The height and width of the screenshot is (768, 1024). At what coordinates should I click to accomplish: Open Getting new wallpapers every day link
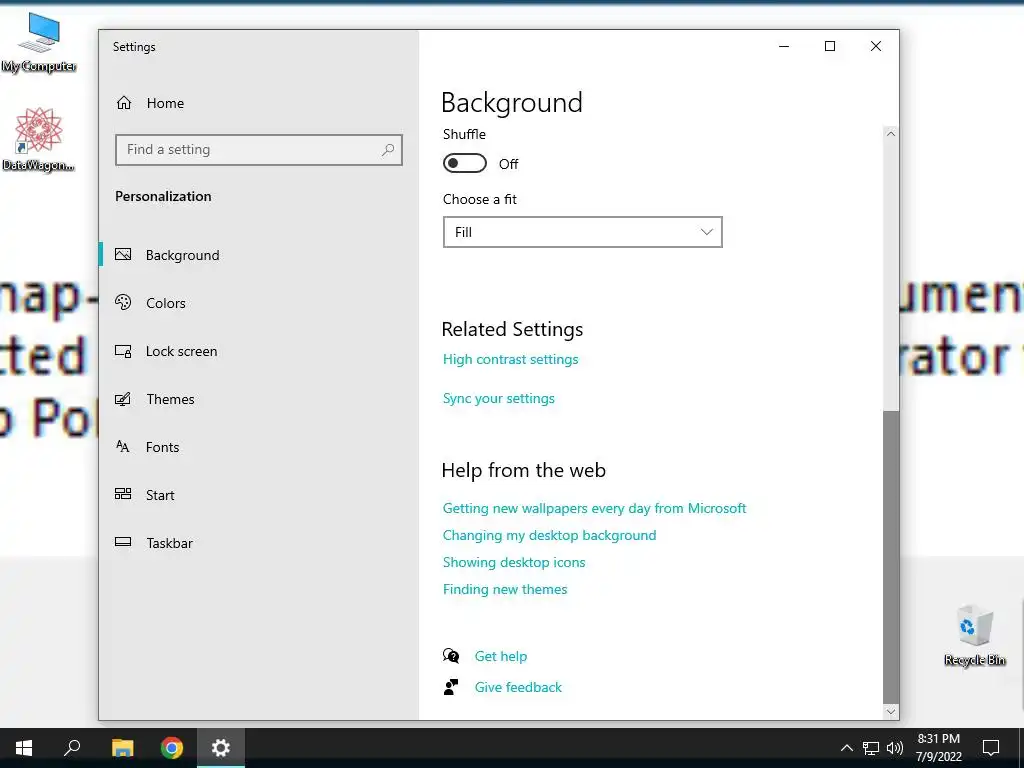[594, 508]
